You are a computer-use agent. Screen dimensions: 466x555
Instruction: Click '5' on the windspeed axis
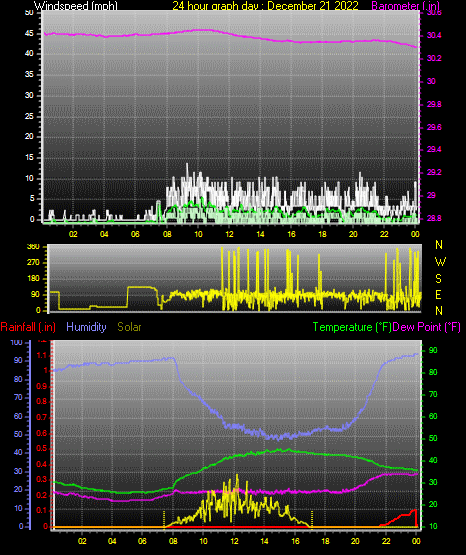(x=32, y=199)
